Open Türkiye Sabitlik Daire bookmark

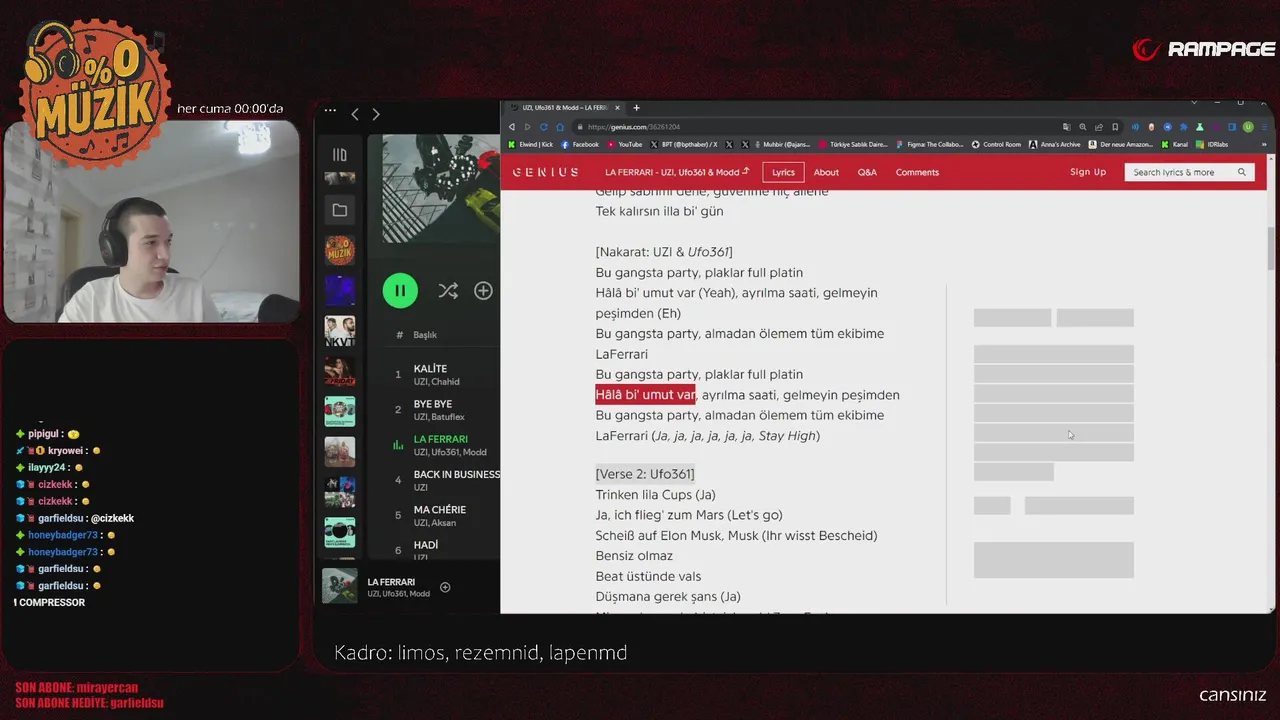point(853,144)
